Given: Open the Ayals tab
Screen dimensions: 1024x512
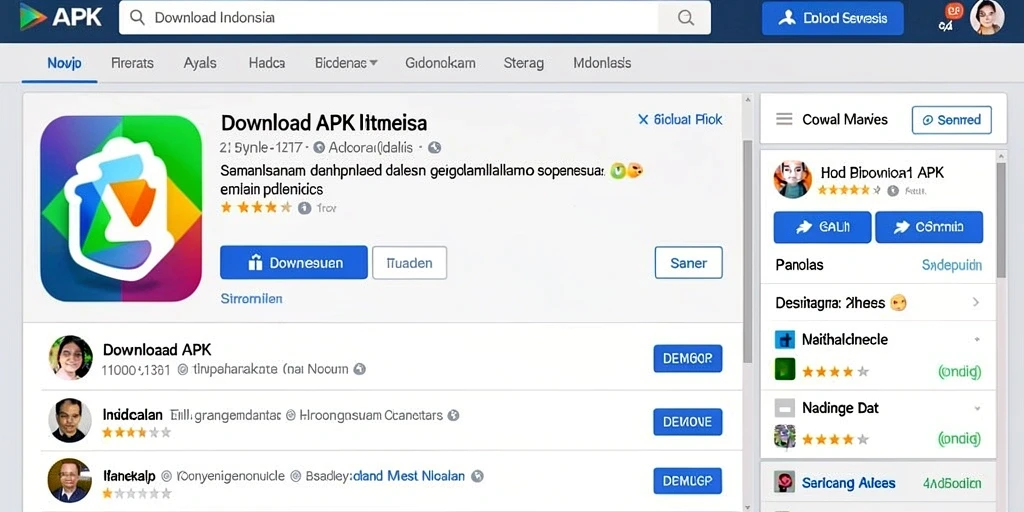Looking at the screenshot, I should 200,63.
